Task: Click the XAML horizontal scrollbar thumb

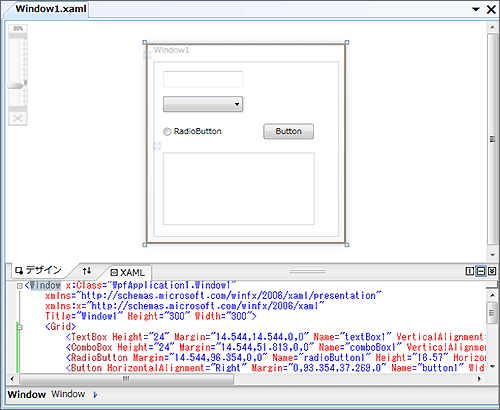Action: tap(127, 379)
